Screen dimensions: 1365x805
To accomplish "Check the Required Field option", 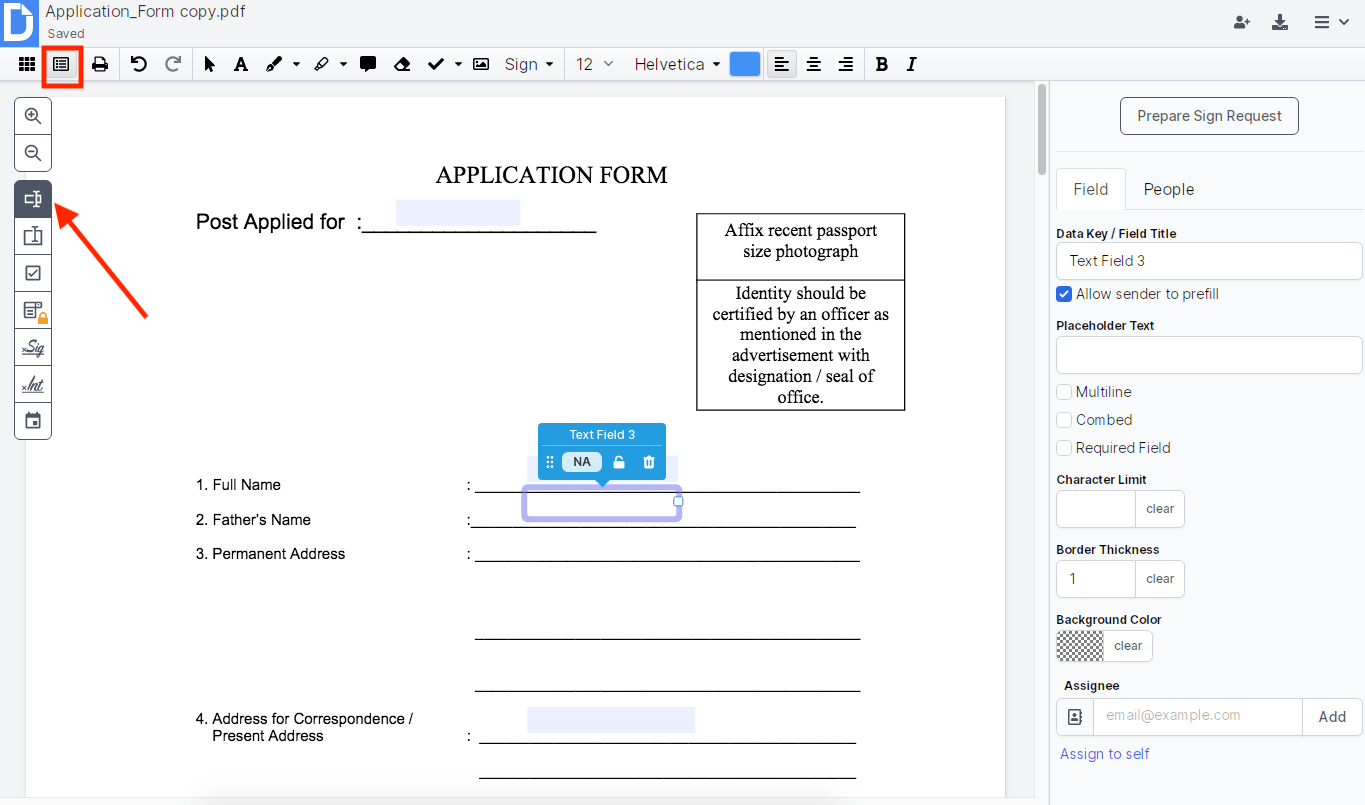I will tap(1064, 447).
